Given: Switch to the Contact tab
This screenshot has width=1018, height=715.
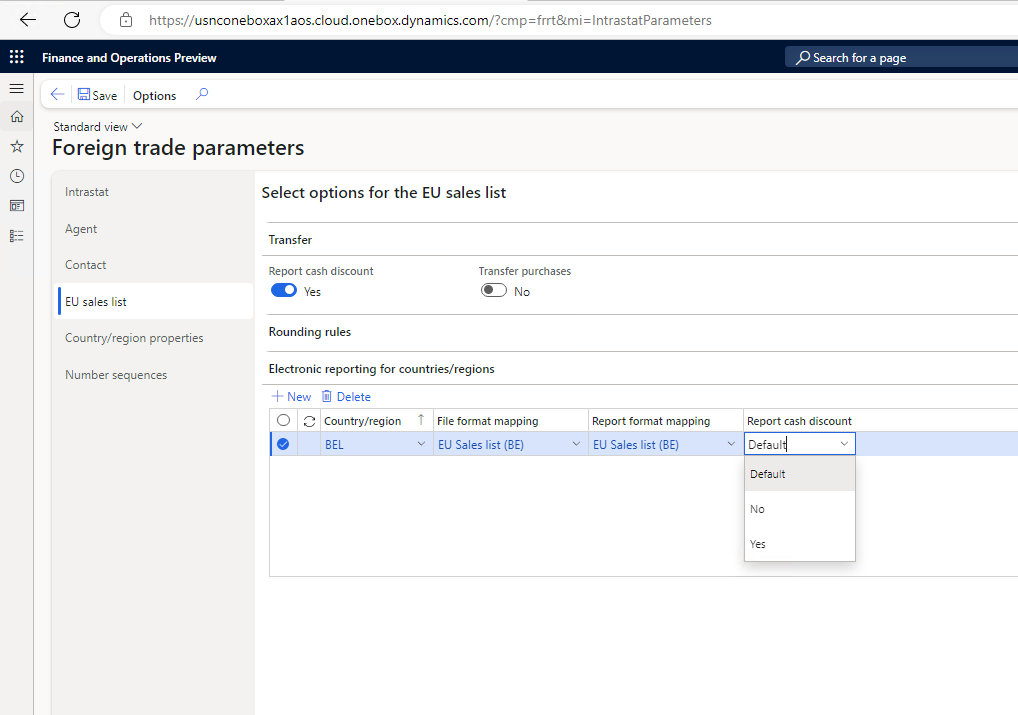Looking at the screenshot, I should point(155,265).
